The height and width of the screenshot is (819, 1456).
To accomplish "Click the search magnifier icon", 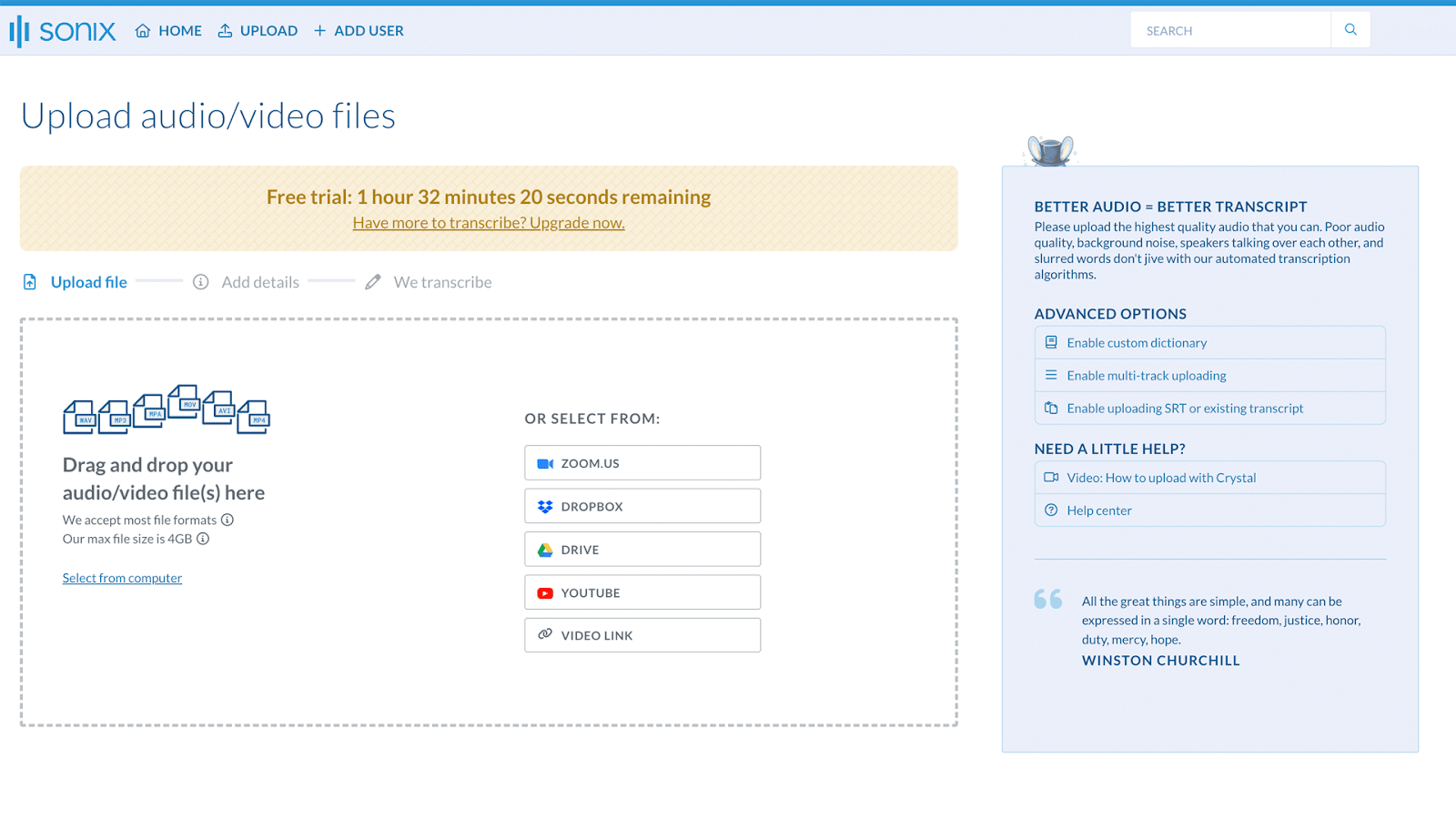I will 1350,30.
